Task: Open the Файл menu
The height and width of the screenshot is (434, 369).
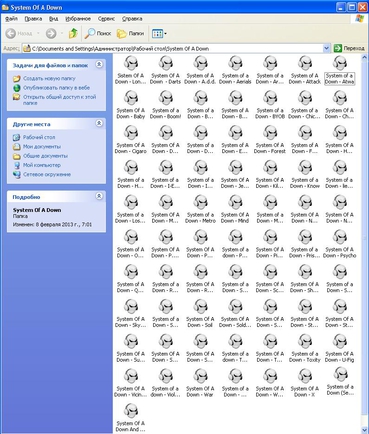Action: coord(12,19)
